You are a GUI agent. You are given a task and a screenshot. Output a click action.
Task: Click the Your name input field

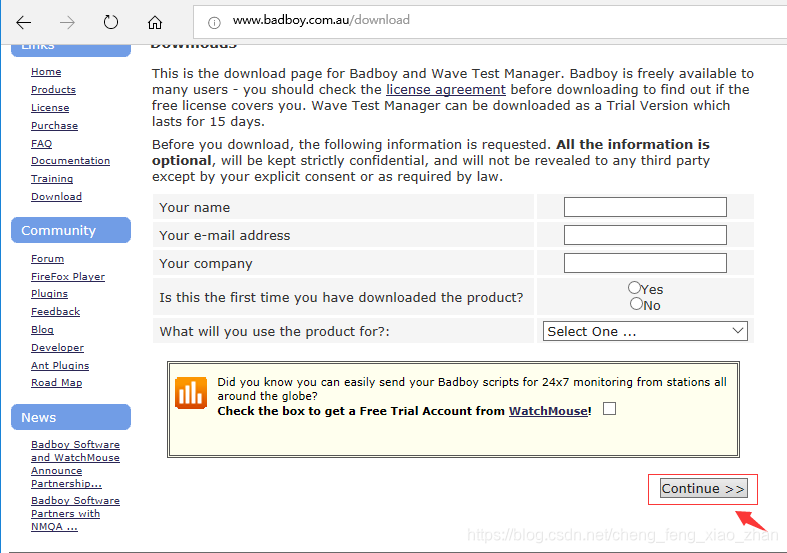645,207
